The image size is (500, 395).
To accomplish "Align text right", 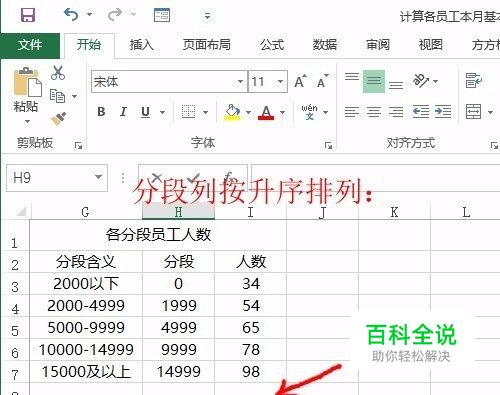I will coord(396,112).
